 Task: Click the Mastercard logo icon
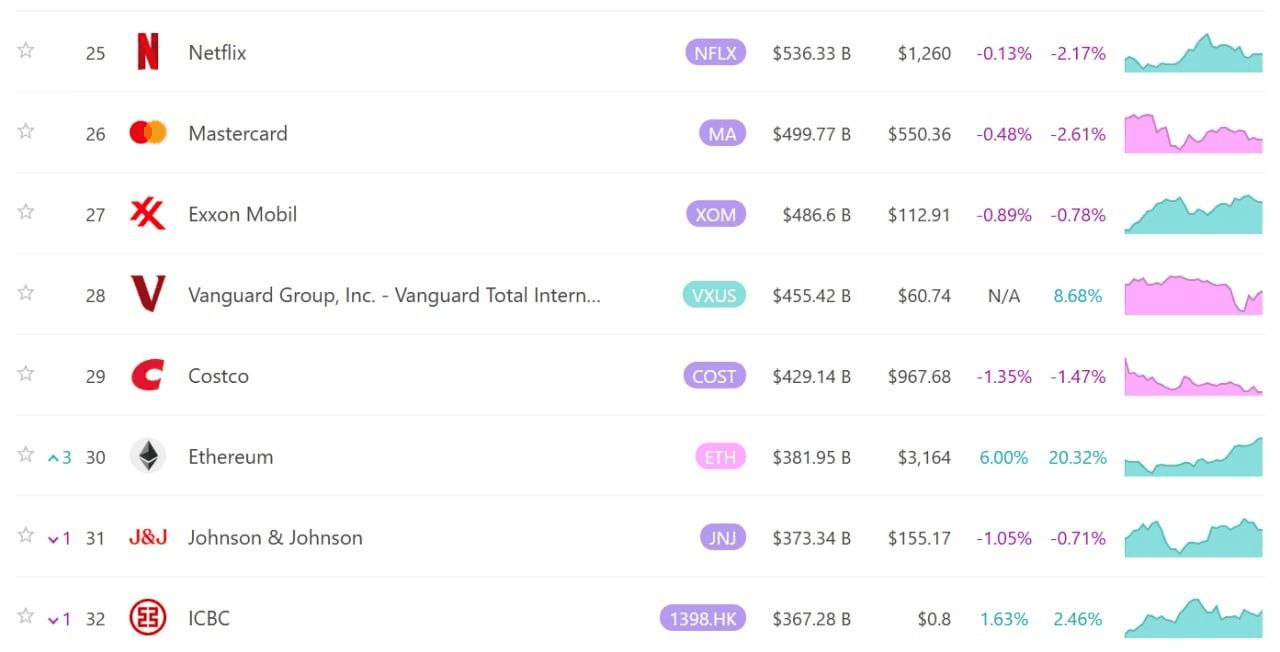pyautogui.click(x=147, y=132)
